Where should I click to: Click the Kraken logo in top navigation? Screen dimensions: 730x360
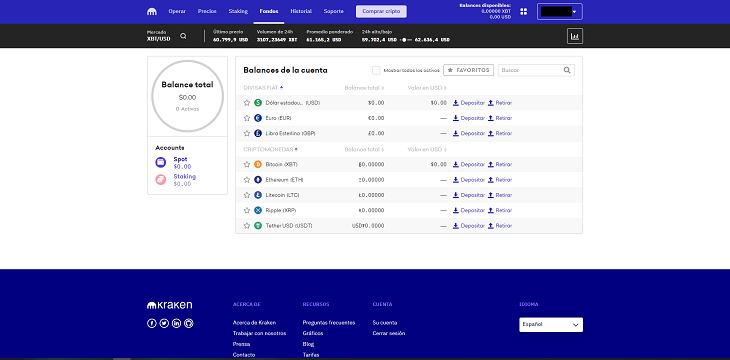[x=152, y=12]
